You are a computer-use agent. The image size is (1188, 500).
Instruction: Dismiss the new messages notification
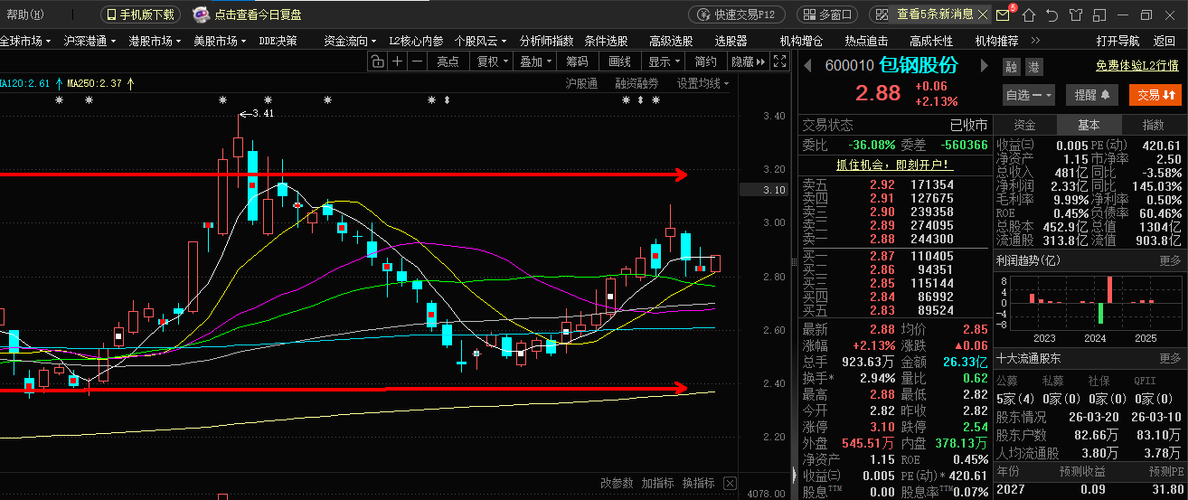983,14
